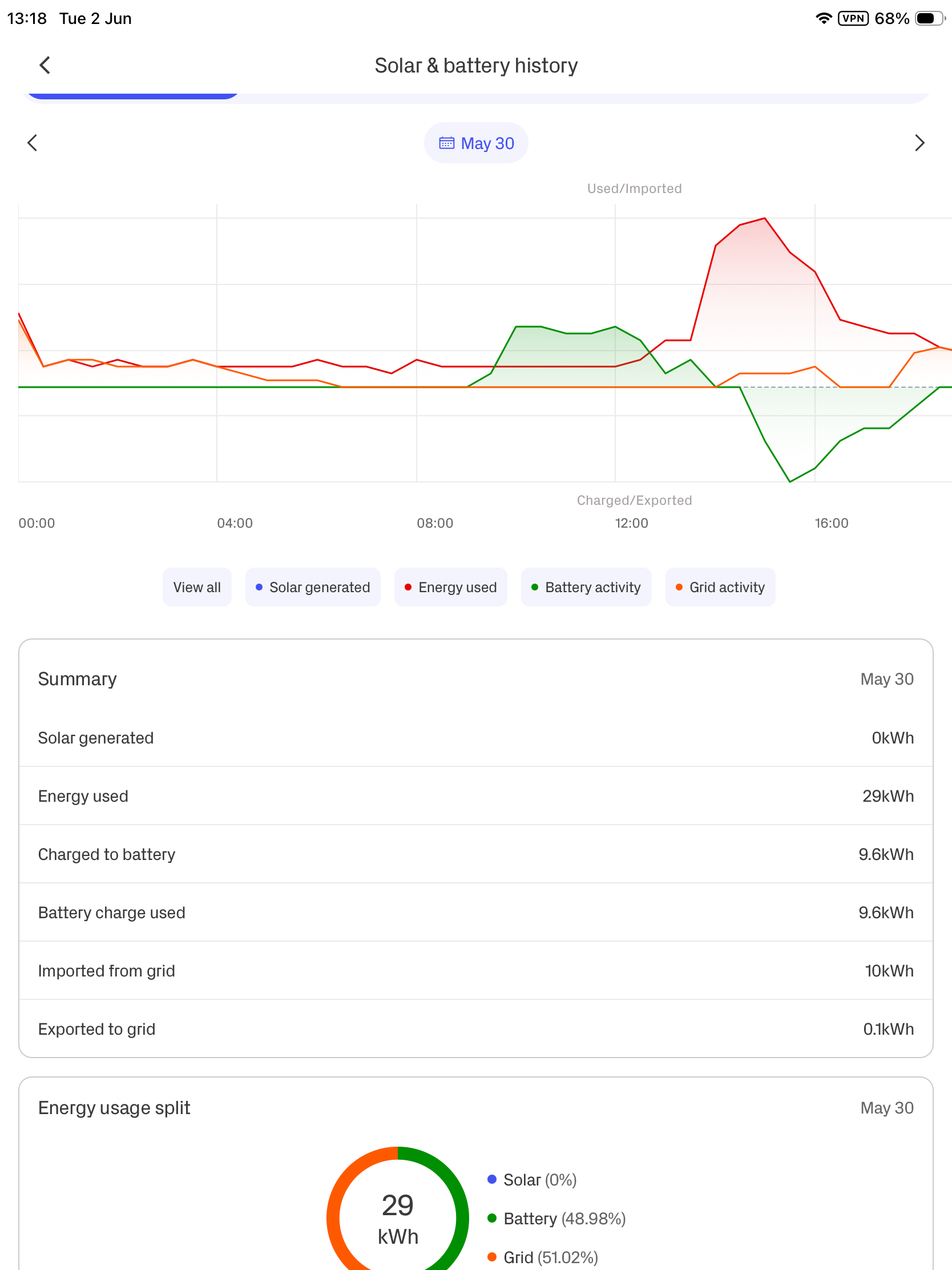Tap the Wi-Fi status icon
952x1270 pixels.
pyautogui.click(x=824, y=18)
